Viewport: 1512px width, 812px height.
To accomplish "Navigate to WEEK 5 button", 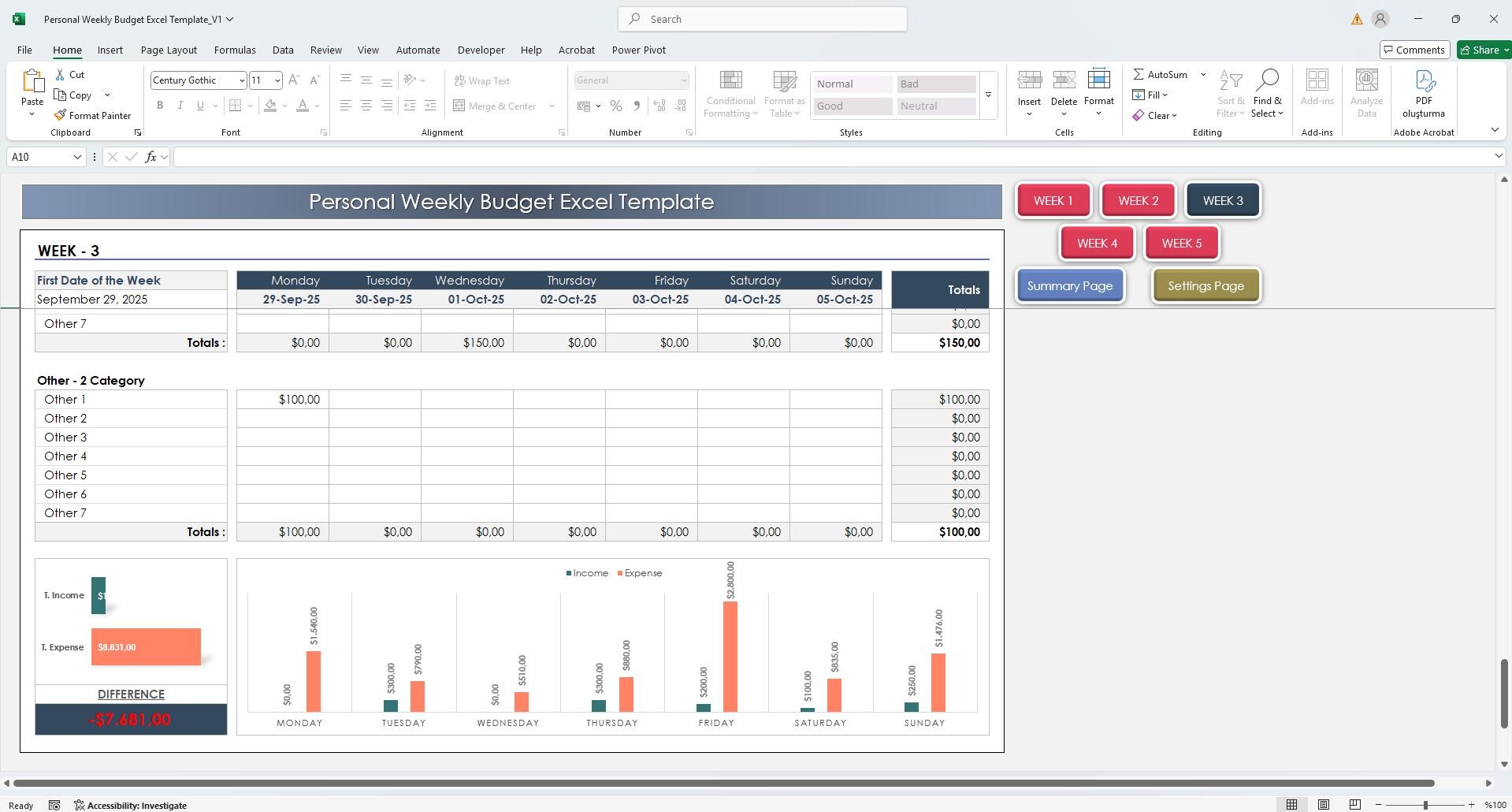I will coord(1182,243).
